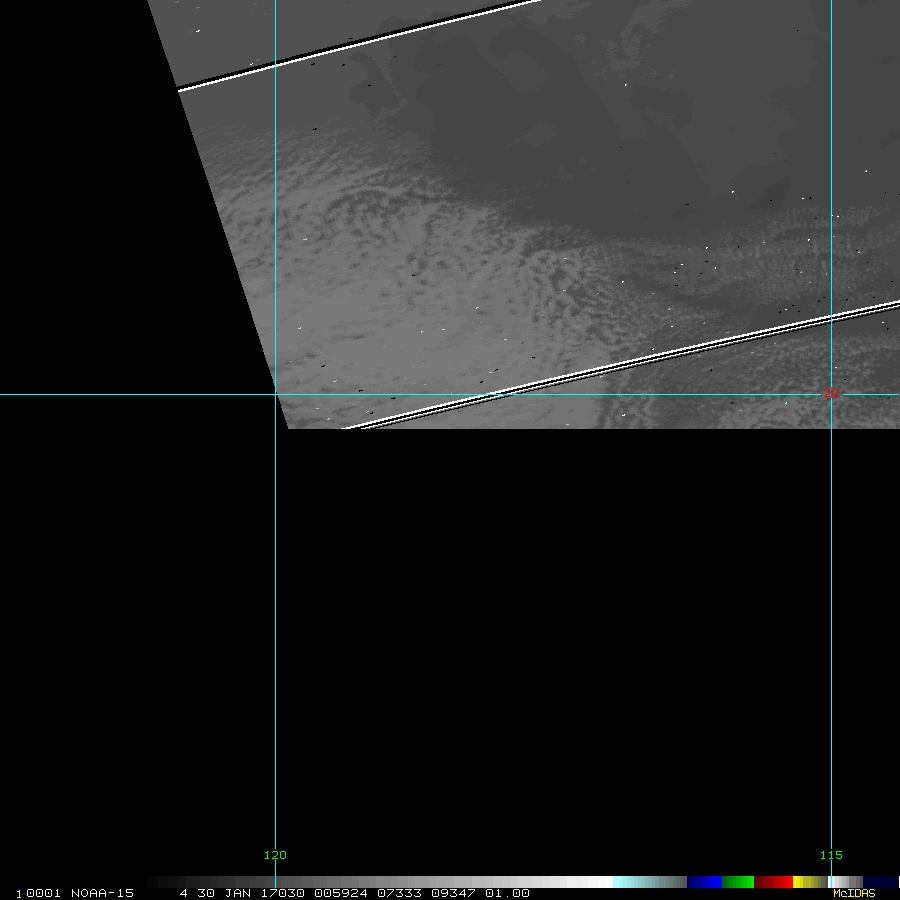Click the green 120 longitude label

click(x=275, y=855)
